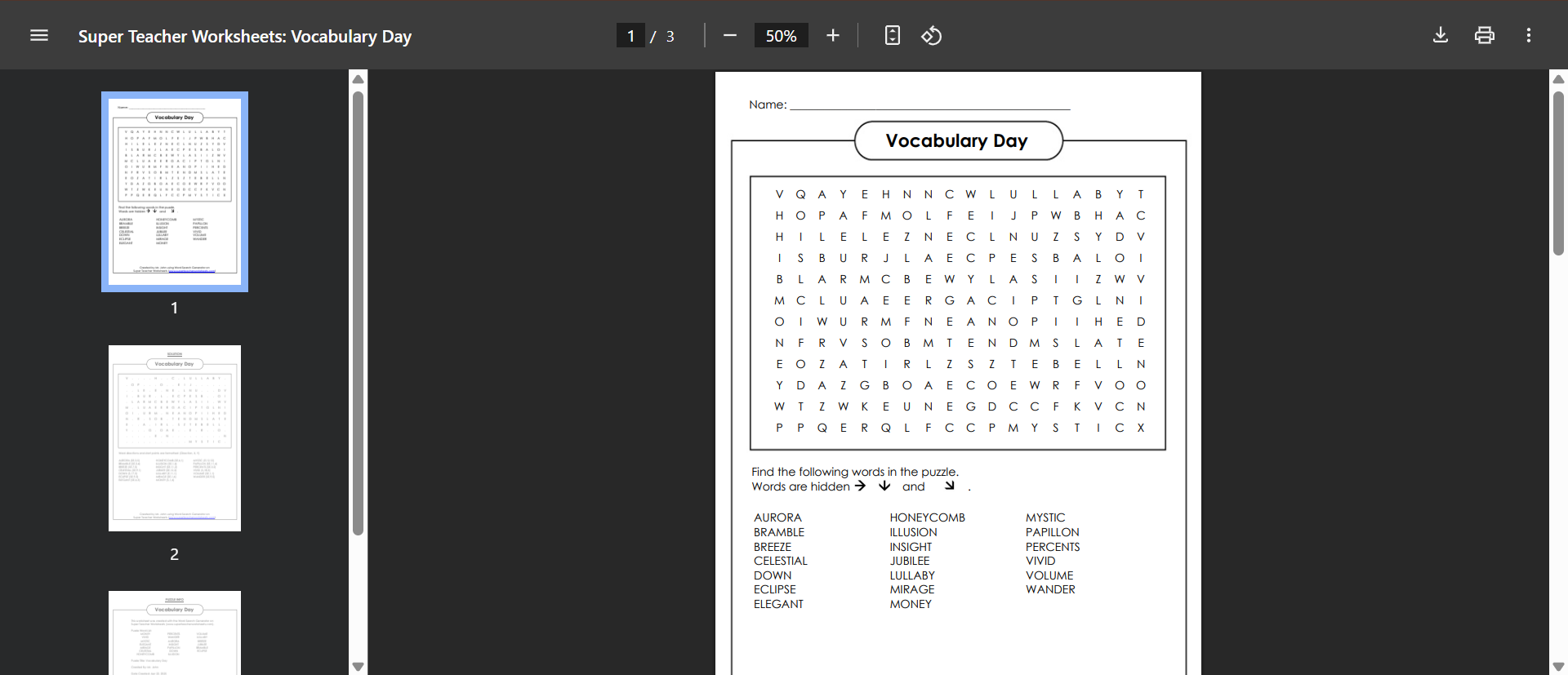Print the Vocabulary Day worksheet
1568x675 pixels.
click(1485, 35)
